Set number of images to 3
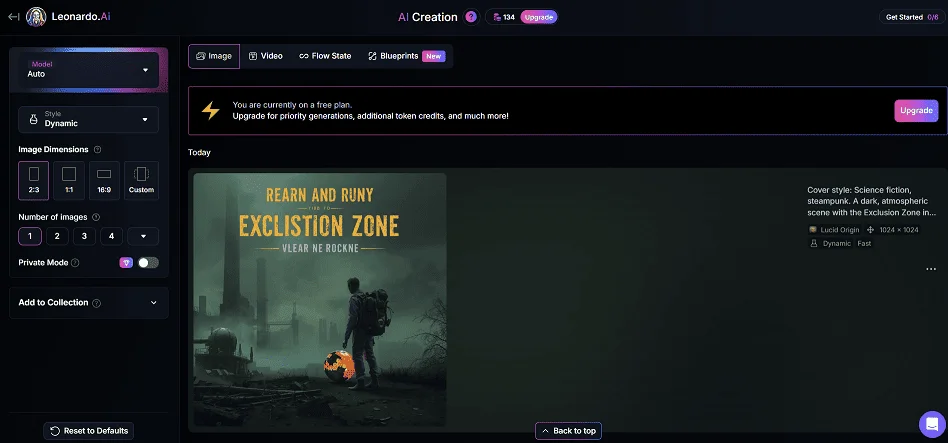Screen dimensions: 948x443 pyautogui.click(x=85, y=237)
